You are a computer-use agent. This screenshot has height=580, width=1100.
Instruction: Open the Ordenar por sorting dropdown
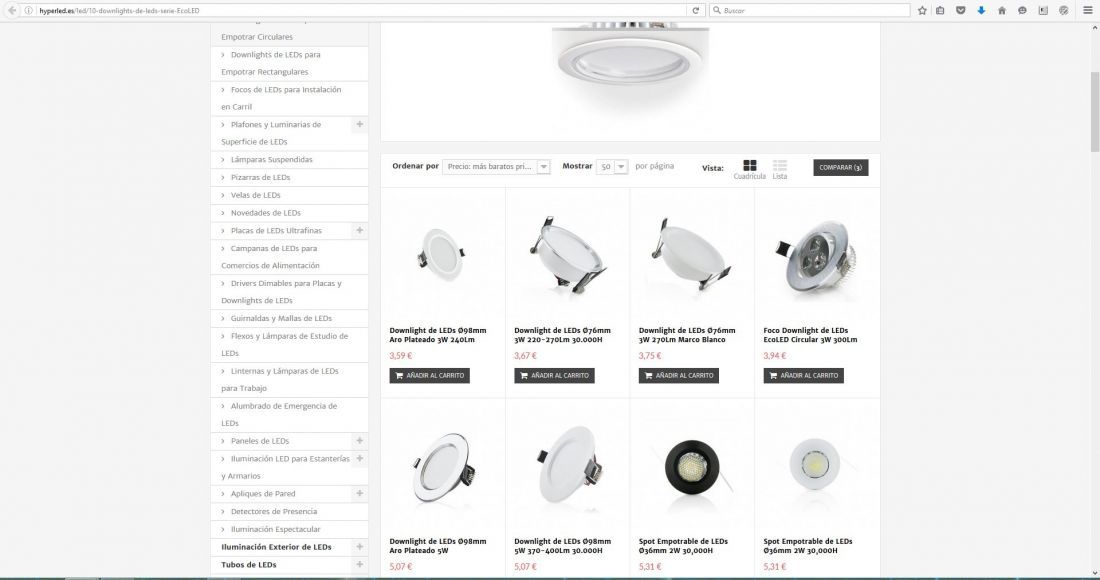(x=496, y=167)
